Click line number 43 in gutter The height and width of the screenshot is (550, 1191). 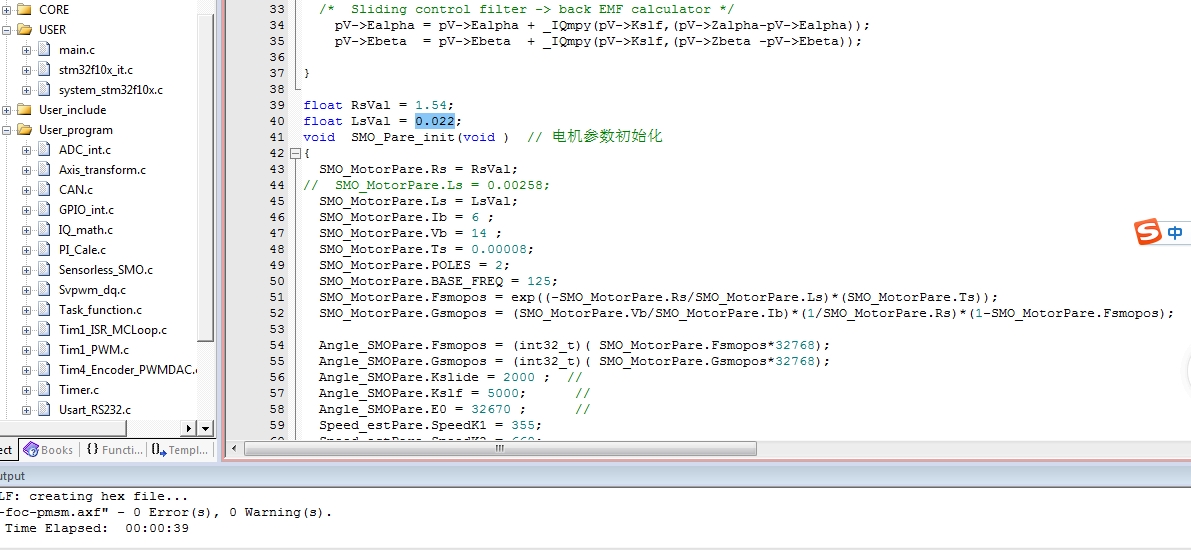(x=276, y=169)
